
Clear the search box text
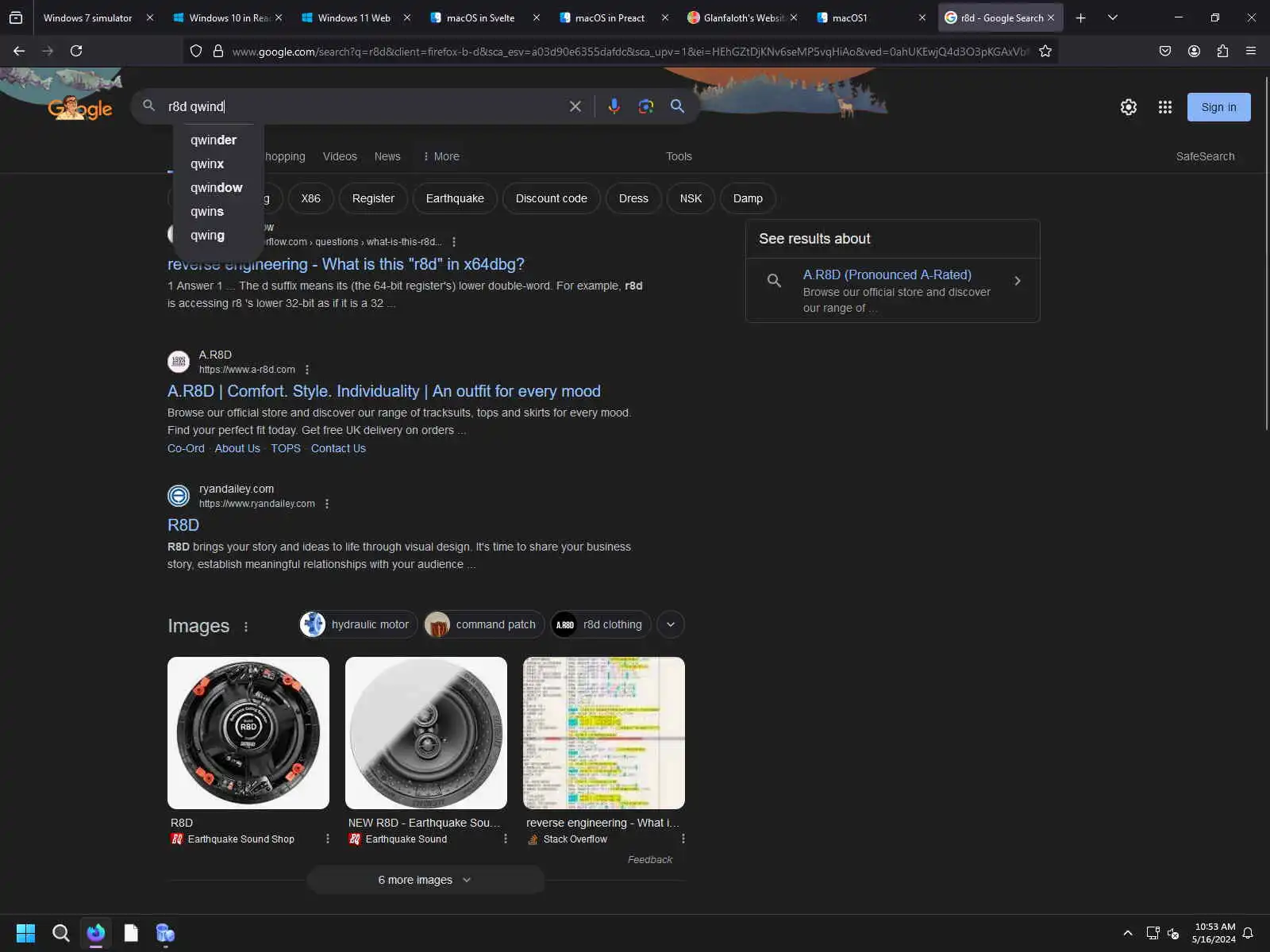(x=575, y=106)
